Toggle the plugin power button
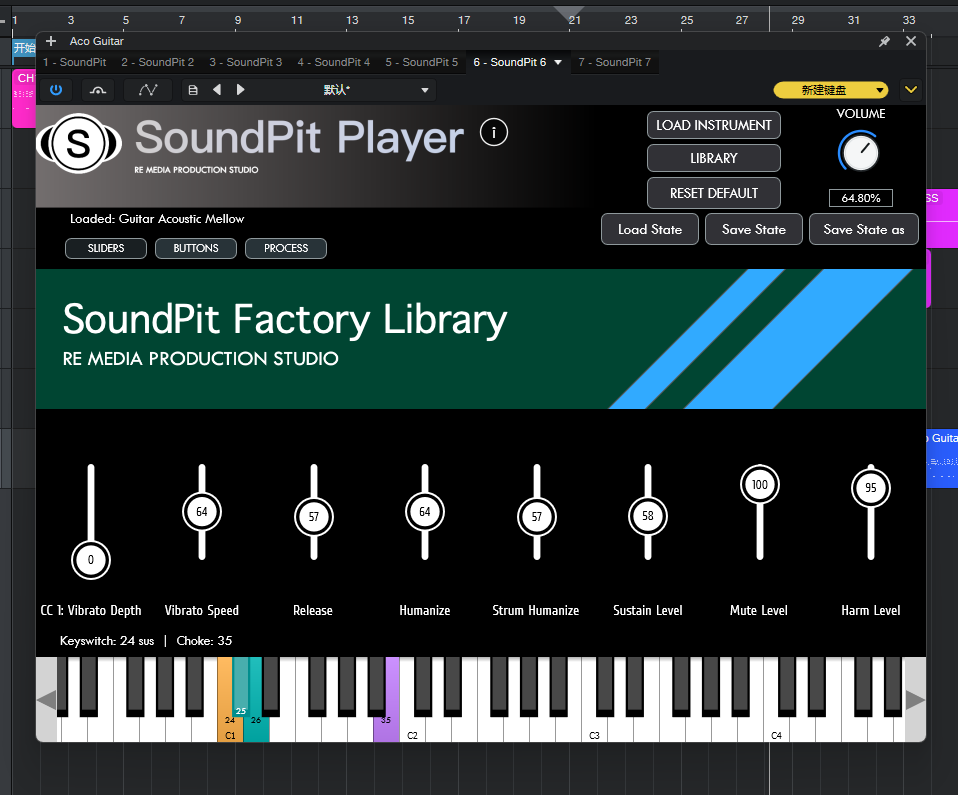The image size is (958, 795). pos(56,90)
